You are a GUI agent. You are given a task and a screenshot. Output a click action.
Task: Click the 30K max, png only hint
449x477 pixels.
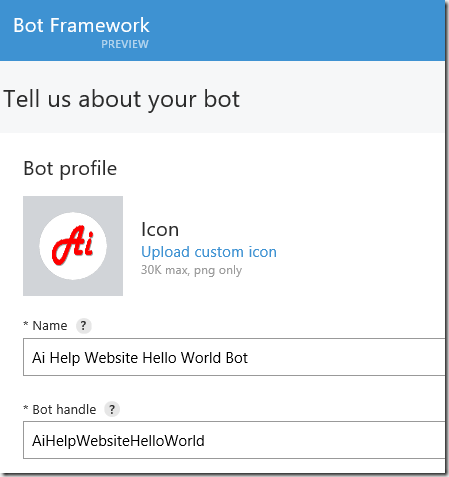(x=191, y=270)
